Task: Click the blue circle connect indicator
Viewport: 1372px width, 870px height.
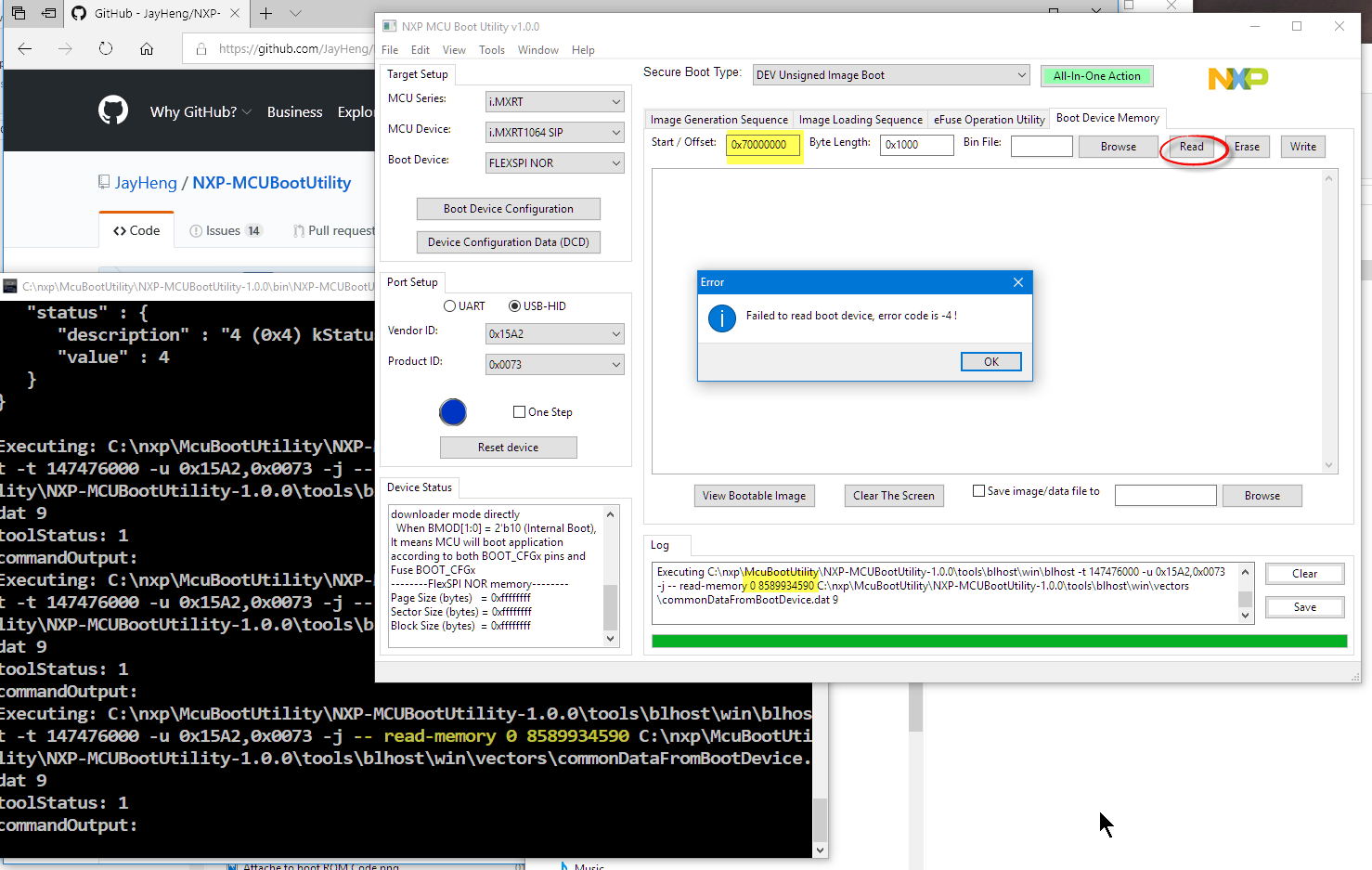Action: (453, 412)
